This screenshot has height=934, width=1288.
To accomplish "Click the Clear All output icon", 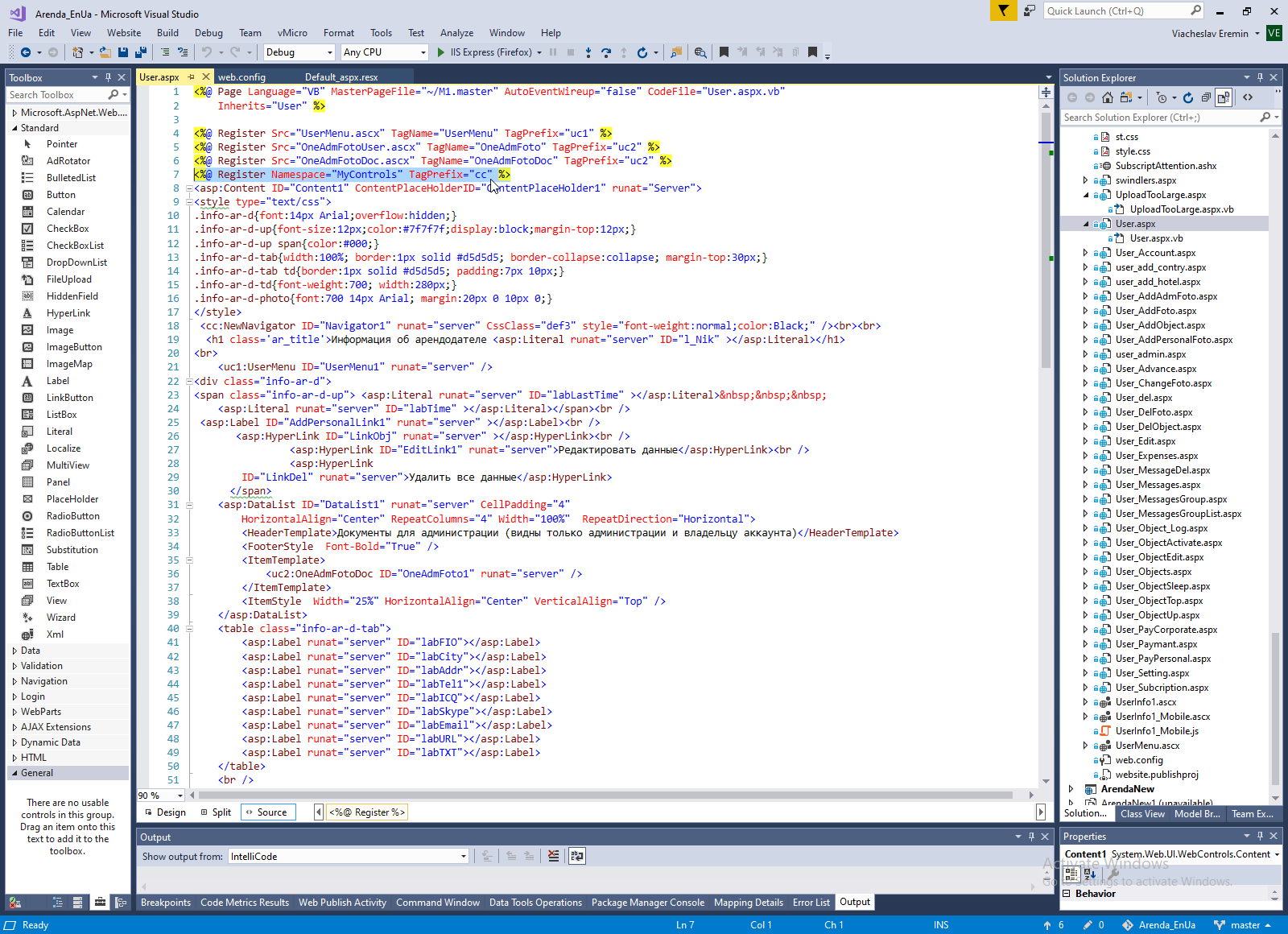I will [x=553, y=856].
